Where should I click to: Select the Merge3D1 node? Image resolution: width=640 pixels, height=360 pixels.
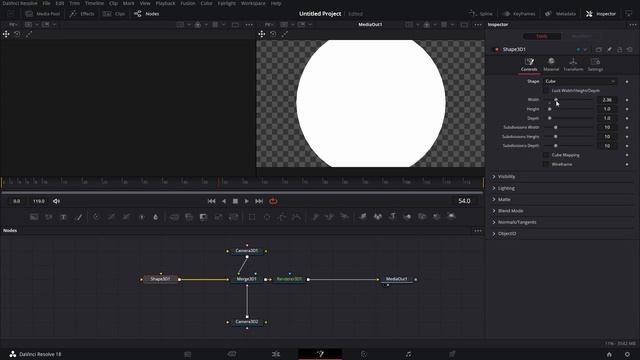247,279
